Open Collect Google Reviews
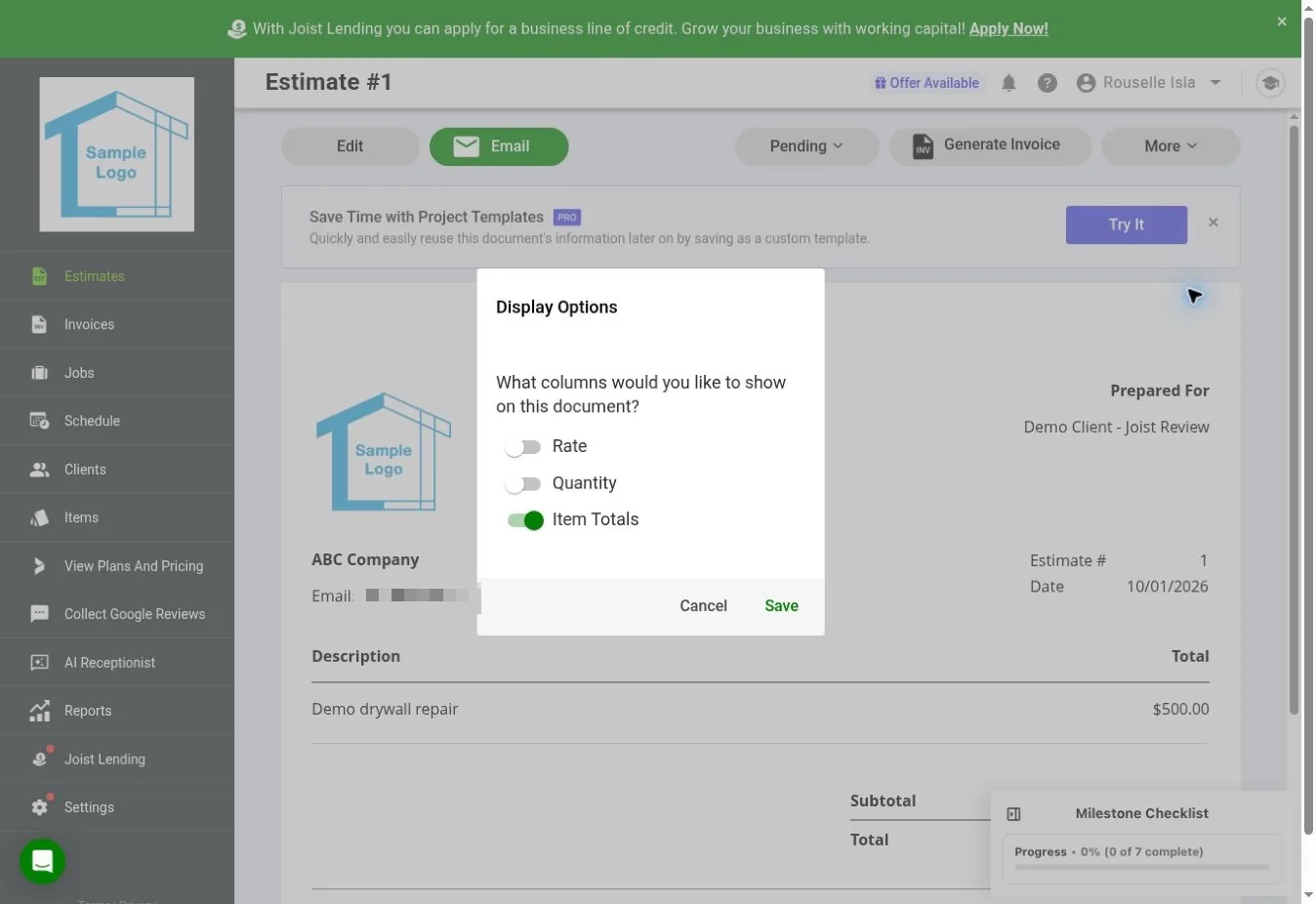 [117, 614]
